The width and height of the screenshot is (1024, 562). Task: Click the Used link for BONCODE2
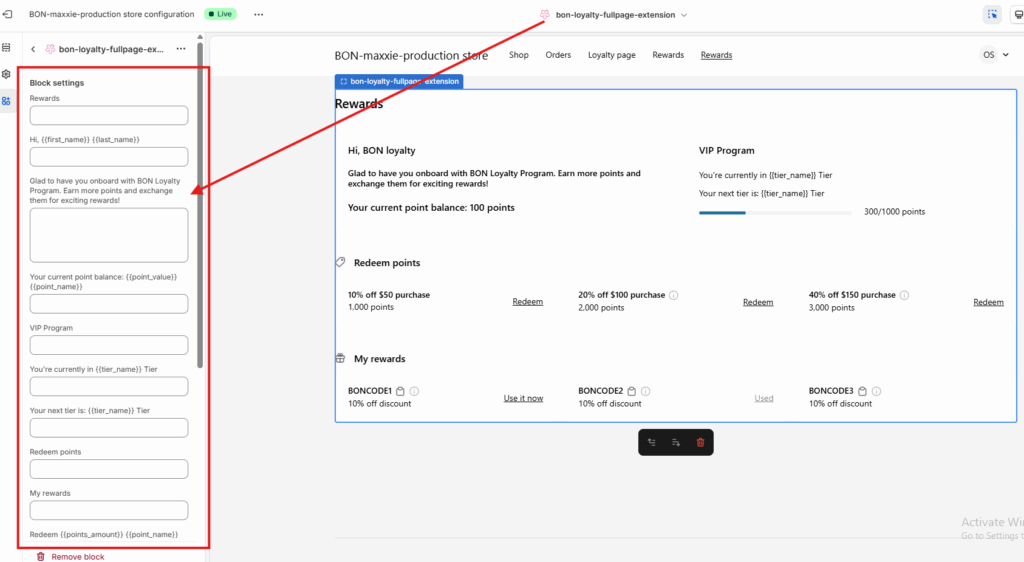click(x=764, y=398)
